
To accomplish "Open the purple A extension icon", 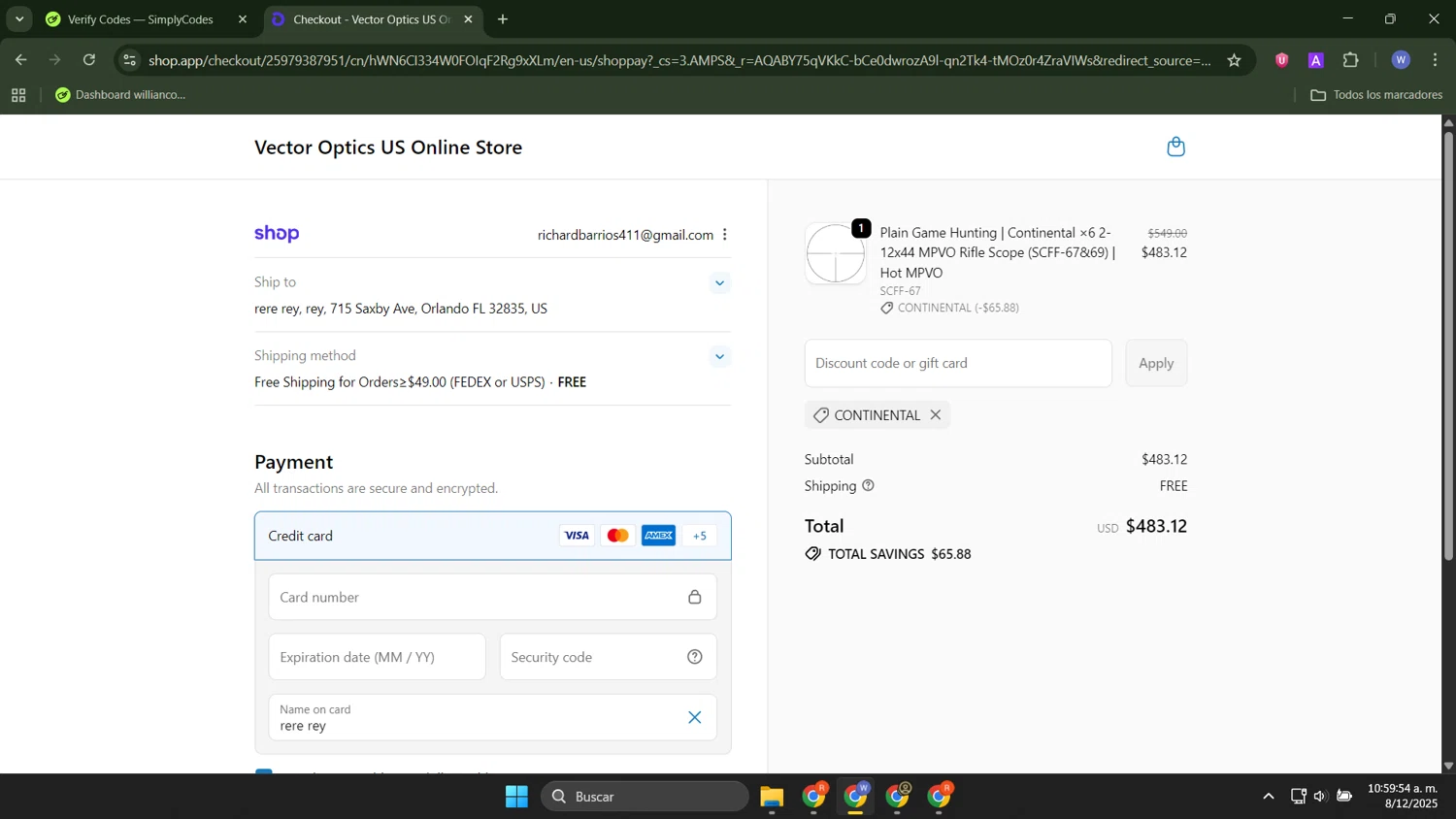I will [1316, 60].
